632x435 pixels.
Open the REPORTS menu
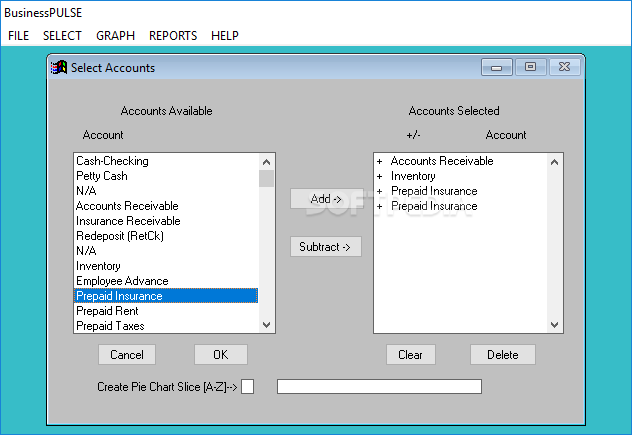tap(173, 35)
